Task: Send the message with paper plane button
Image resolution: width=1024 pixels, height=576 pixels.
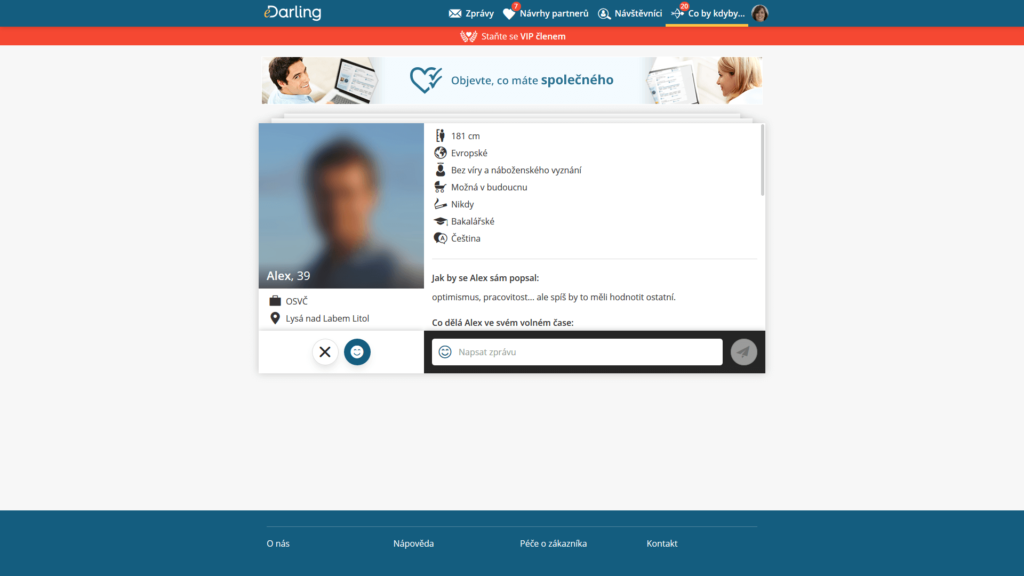Action: click(x=743, y=352)
